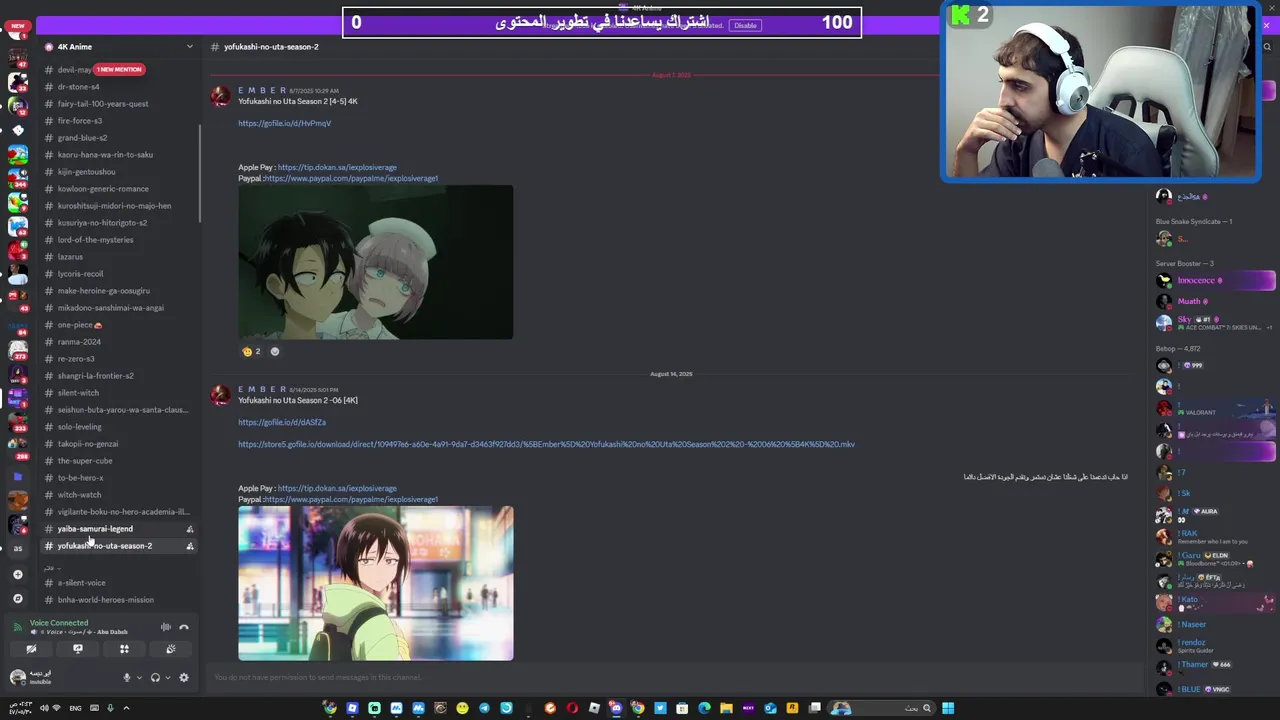This screenshot has width=1280, height=720.
Task: Click the clapping reaction with count 2
Action: pyautogui.click(x=251, y=351)
